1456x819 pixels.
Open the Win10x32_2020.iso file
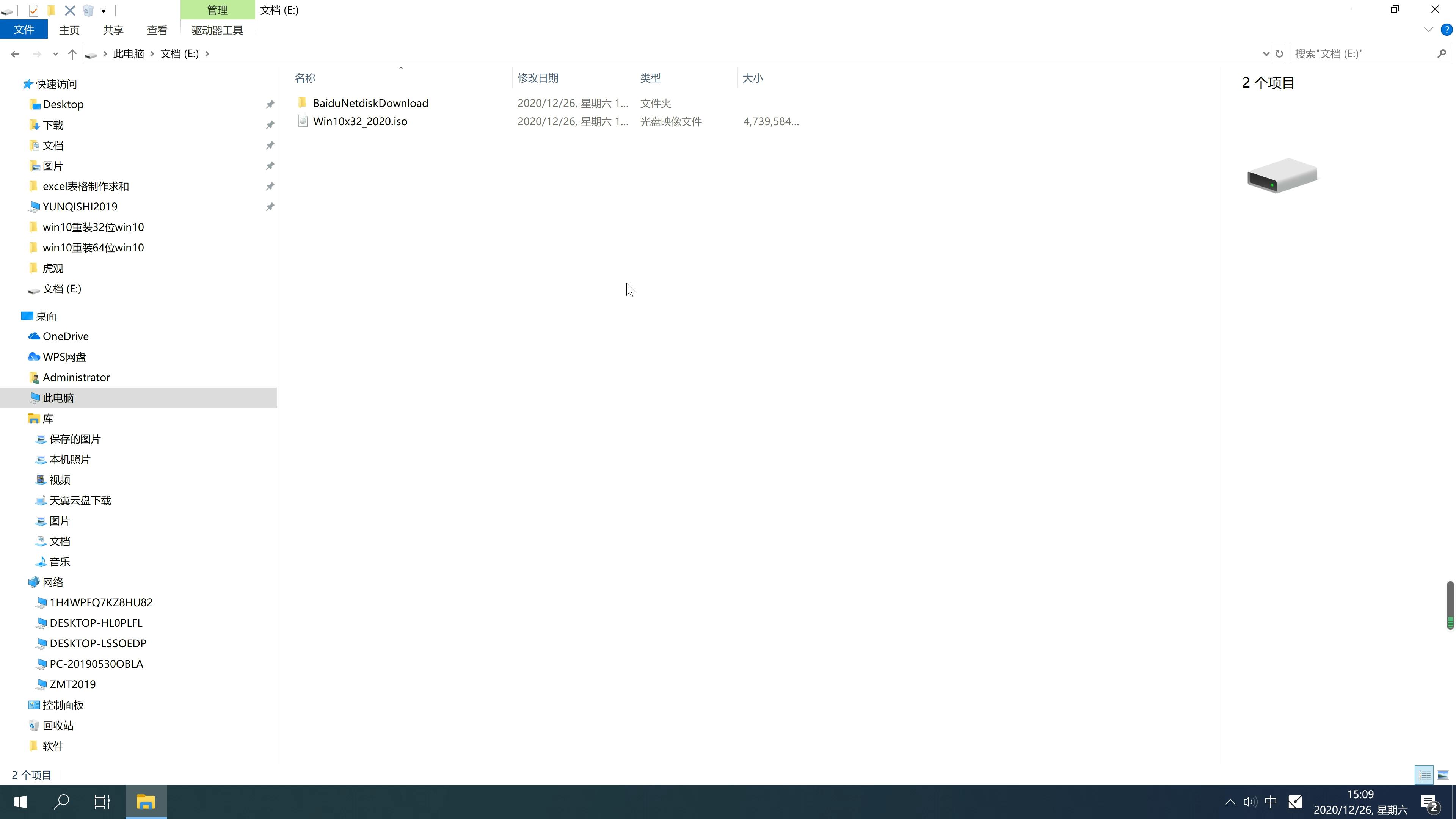click(x=359, y=121)
